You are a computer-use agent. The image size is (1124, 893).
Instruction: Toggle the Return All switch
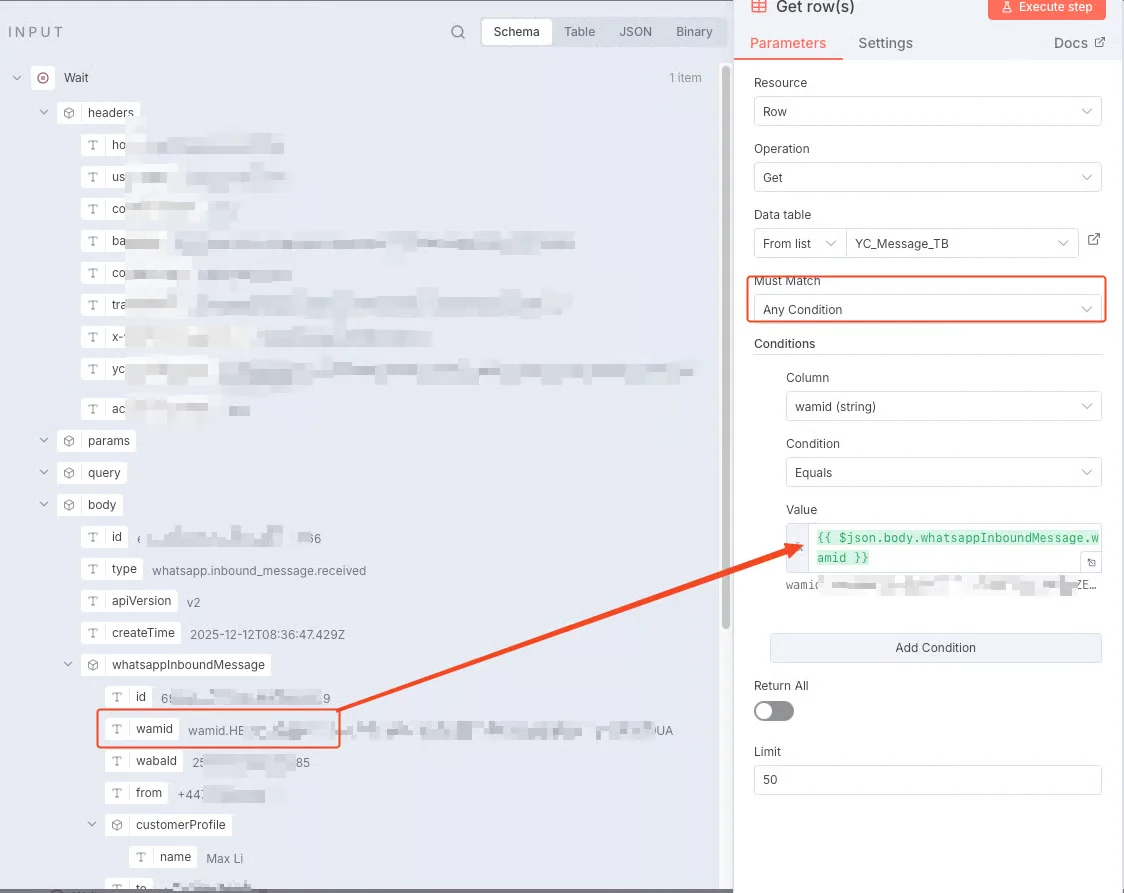click(x=773, y=711)
